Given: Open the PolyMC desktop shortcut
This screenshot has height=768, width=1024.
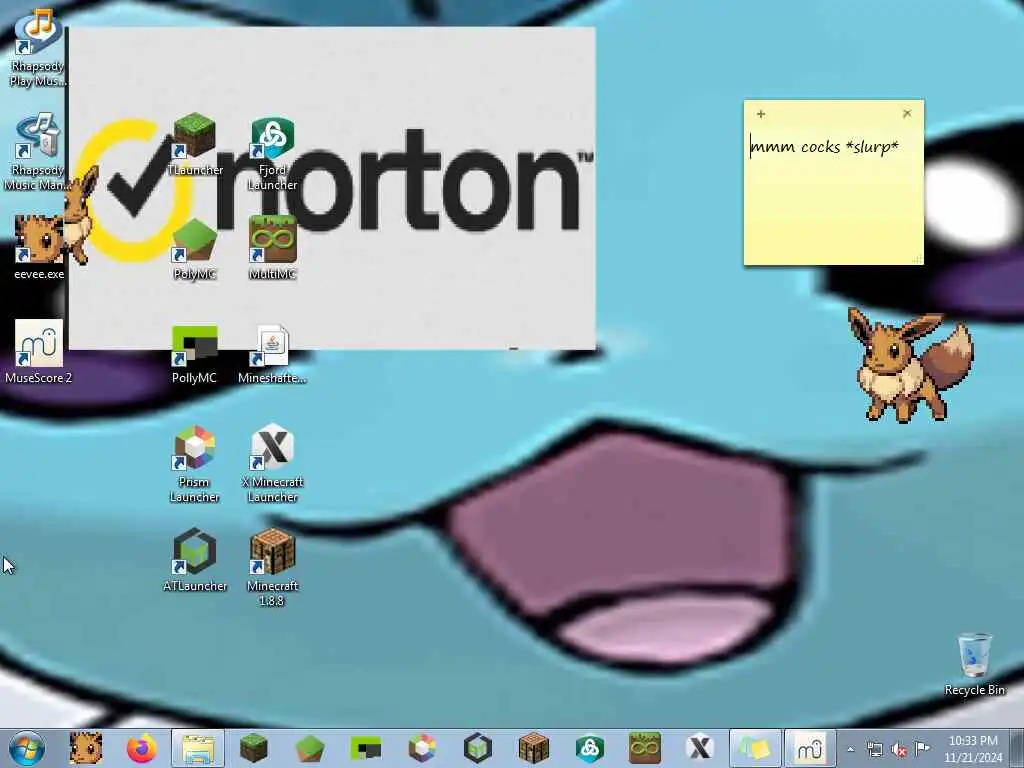Looking at the screenshot, I should coord(195,249).
